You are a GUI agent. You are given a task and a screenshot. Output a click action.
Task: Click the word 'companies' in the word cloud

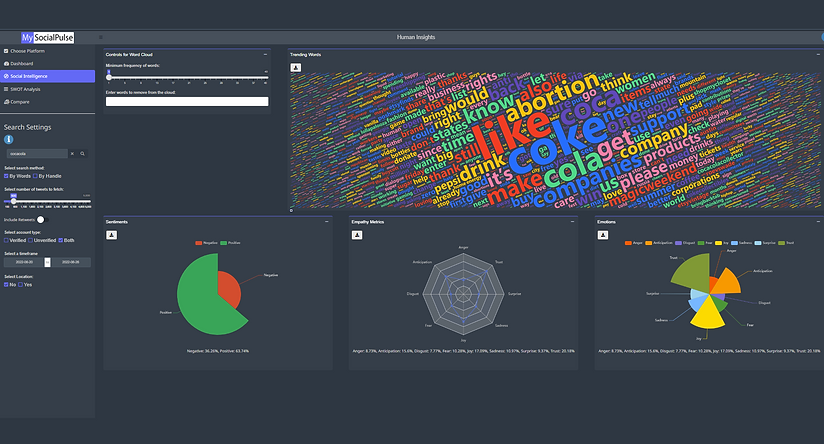pyautogui.click(x=586, y=181)
